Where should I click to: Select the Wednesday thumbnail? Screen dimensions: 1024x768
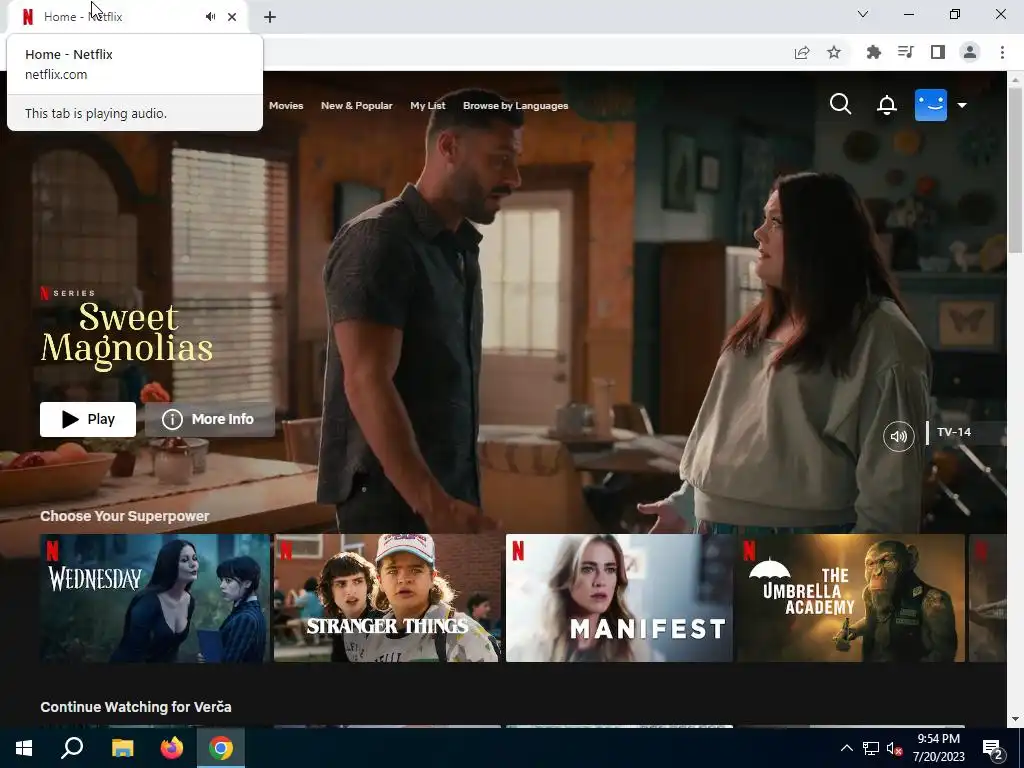click(155, 598)
